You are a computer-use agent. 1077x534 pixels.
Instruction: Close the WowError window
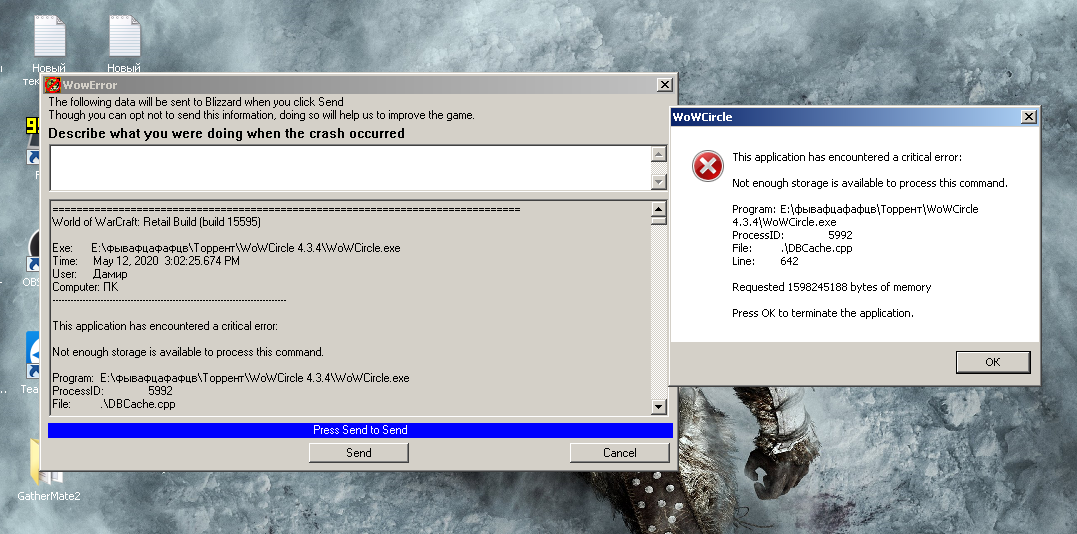[664, 85]
